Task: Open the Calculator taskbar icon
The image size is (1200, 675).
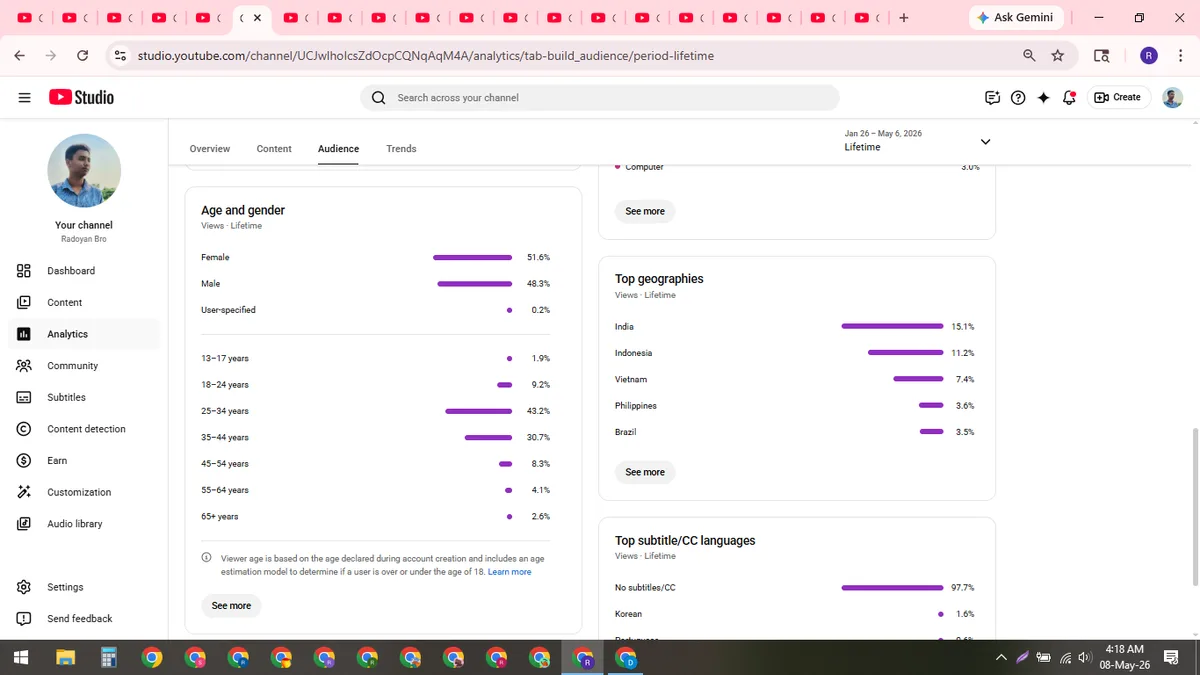Action: pos(109,657)
